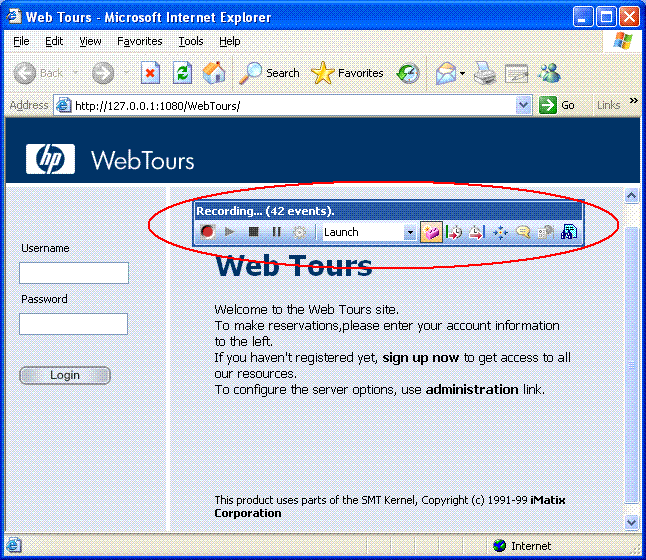Expand the address bar URL history dropdown
Screen dimensions: 646x560
pos(524,105)
